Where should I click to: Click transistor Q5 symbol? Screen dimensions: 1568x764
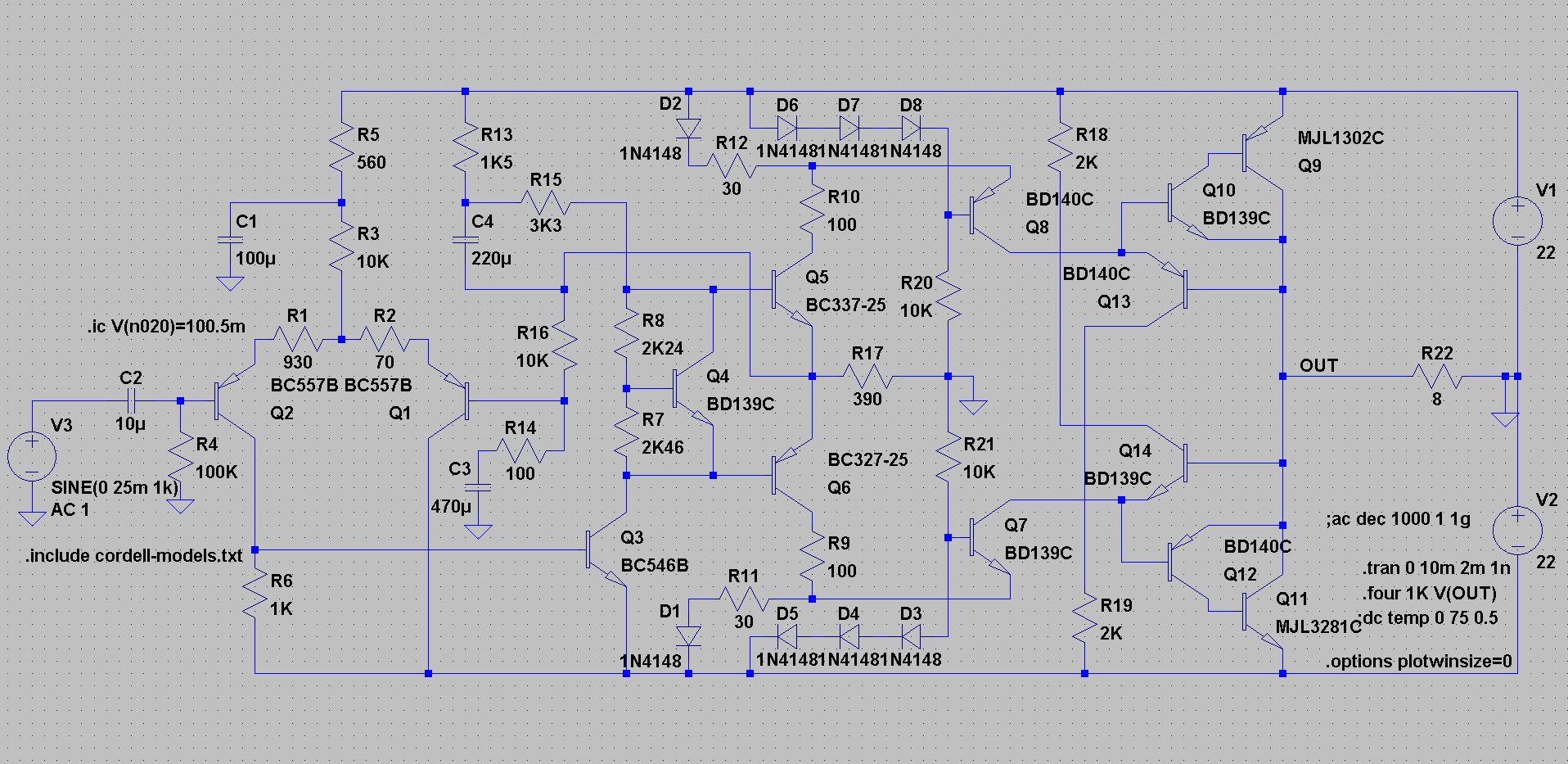click(x=792, y=289)
